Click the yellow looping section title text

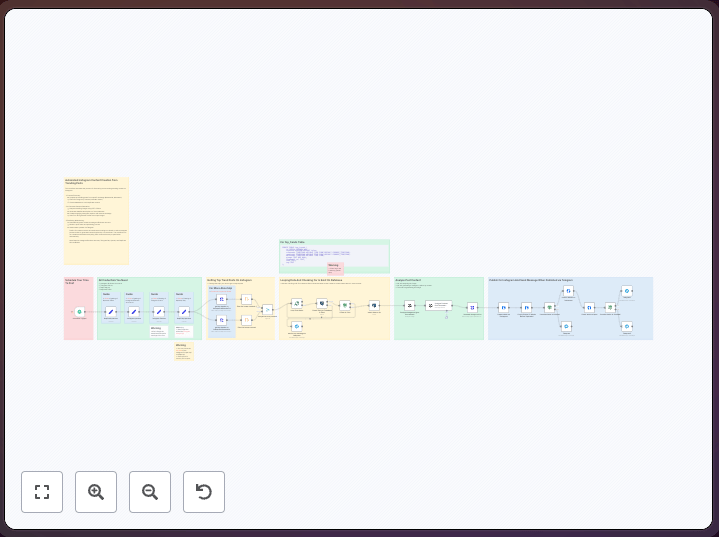(311, 280)
